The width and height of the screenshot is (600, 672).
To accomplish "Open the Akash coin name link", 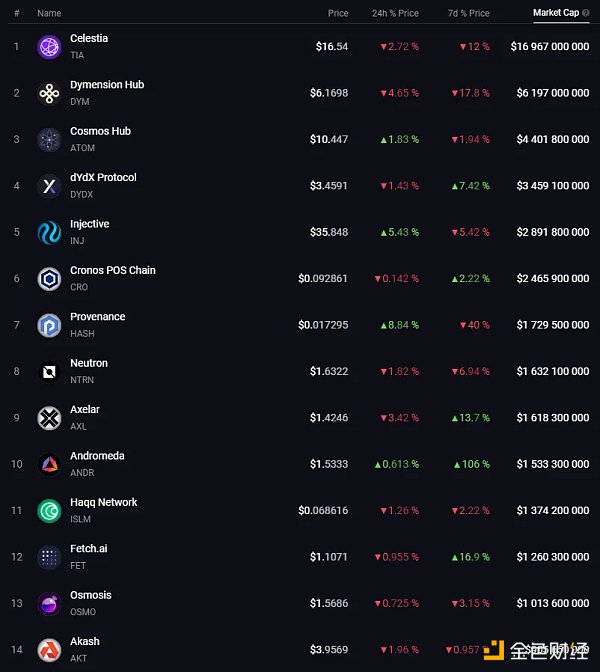I will pos(85,642).
